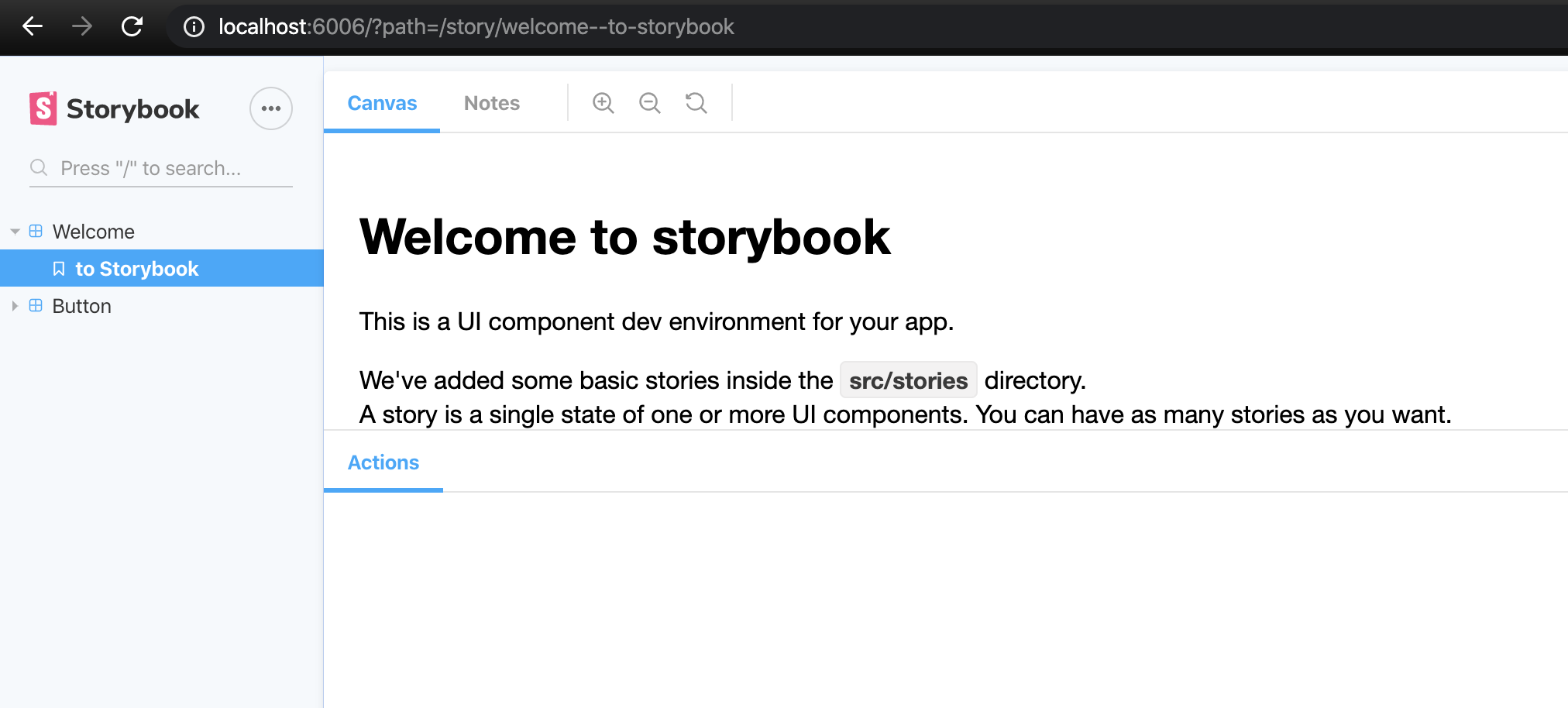Click the search magnifier icon

click(x=39, y=167)
